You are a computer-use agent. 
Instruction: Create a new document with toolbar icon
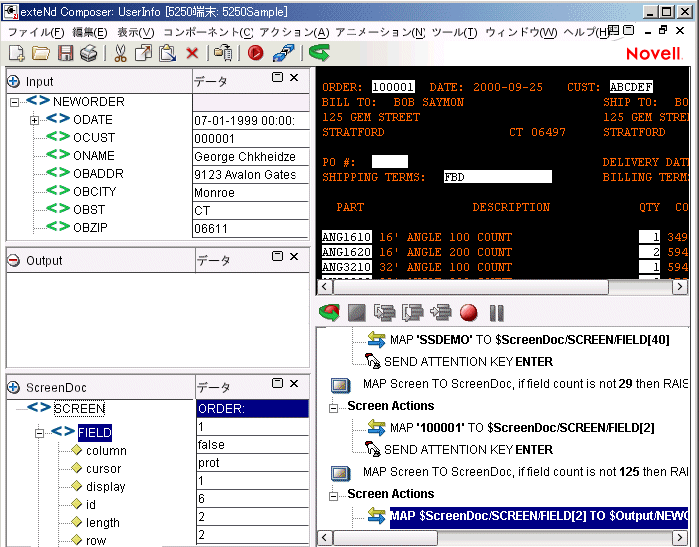pyautogui.click(x=16, y=53)
